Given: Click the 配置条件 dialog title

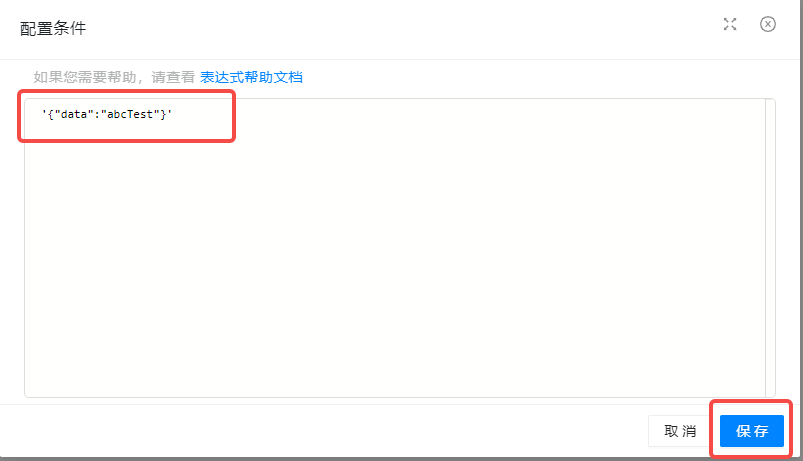Looking at the screenshot, I should click(53, 28).
